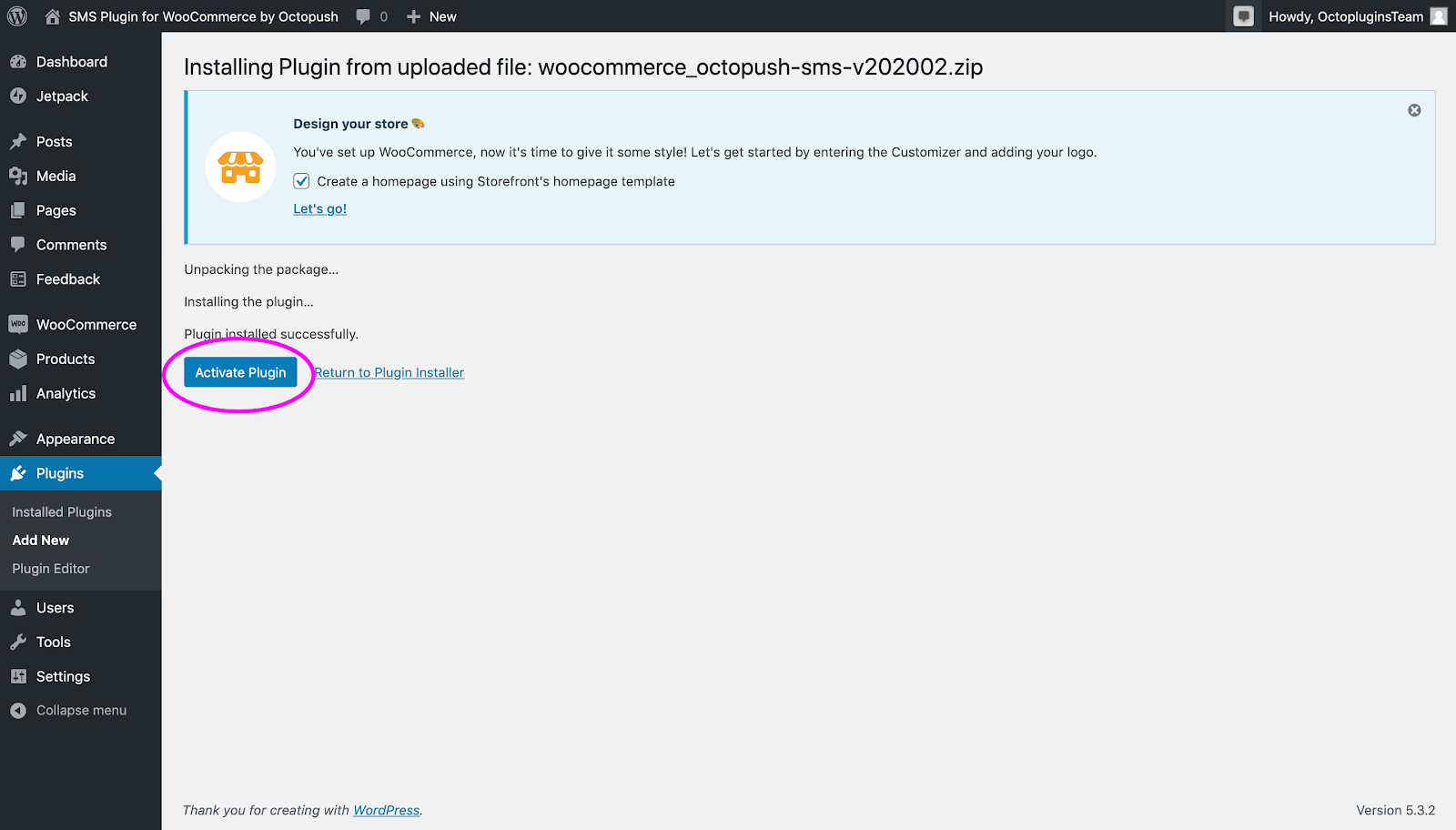Click the WordPress logo icon
Screen dimensions: 1456x830
pos(17,16)
